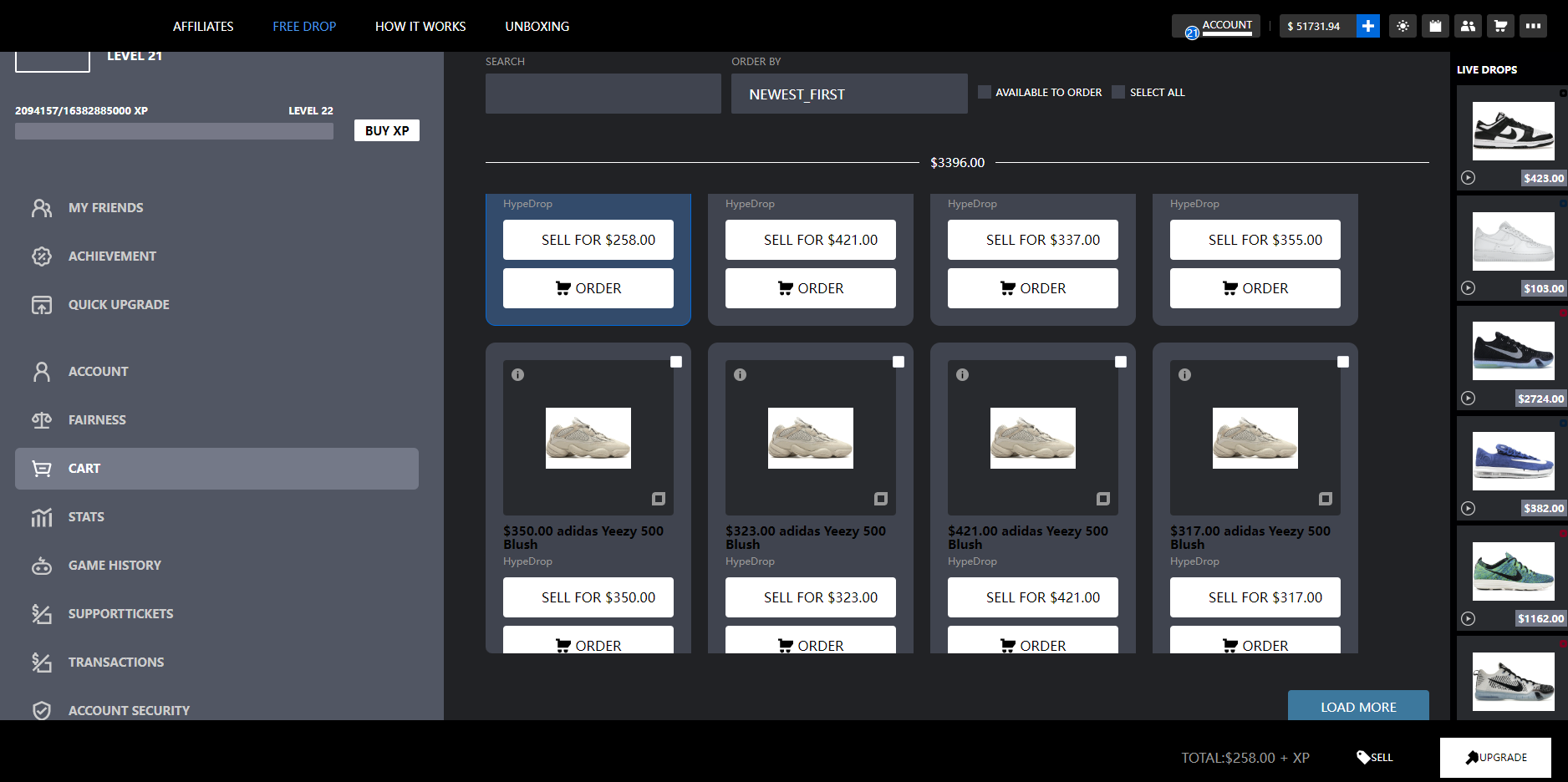Click the Upgrade button in the bottom bar
1568x782 pixels.
point(1495,758)
